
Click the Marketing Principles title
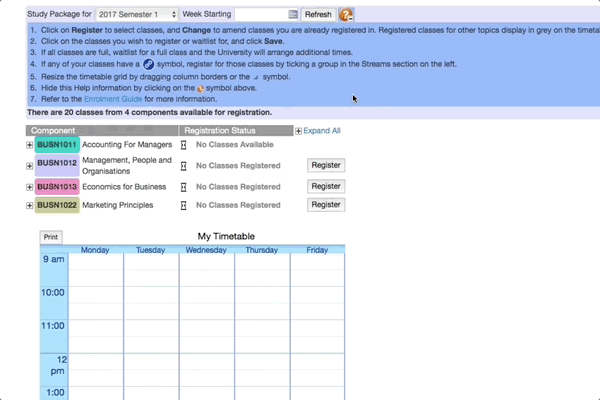tap(117, 205)
